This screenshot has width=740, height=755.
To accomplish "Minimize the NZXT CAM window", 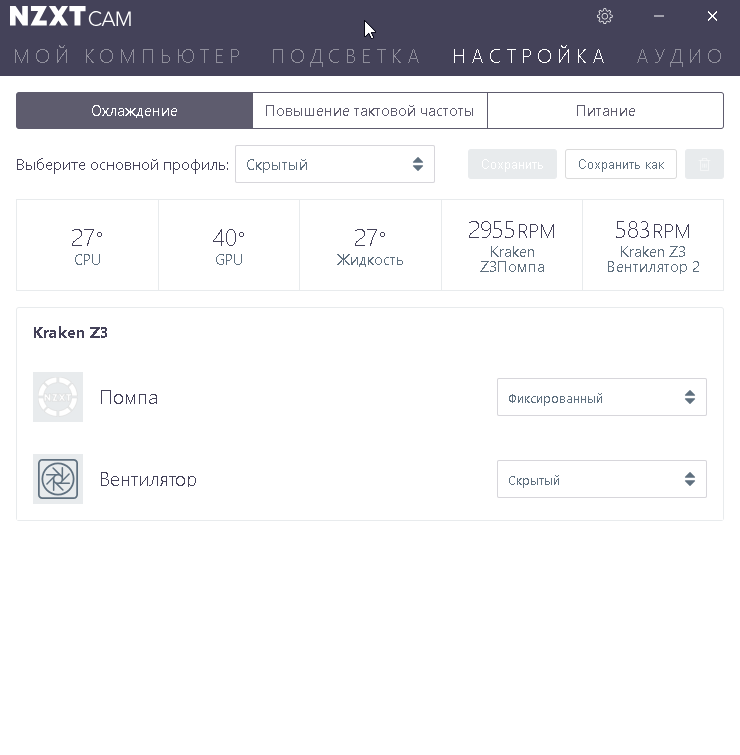I will click(x=659, y=16).
